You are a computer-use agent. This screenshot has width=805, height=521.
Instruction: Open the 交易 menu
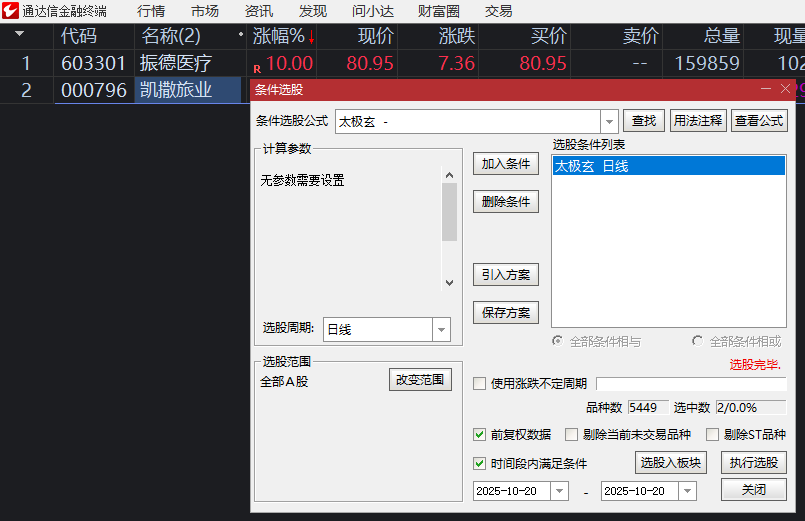499,11
